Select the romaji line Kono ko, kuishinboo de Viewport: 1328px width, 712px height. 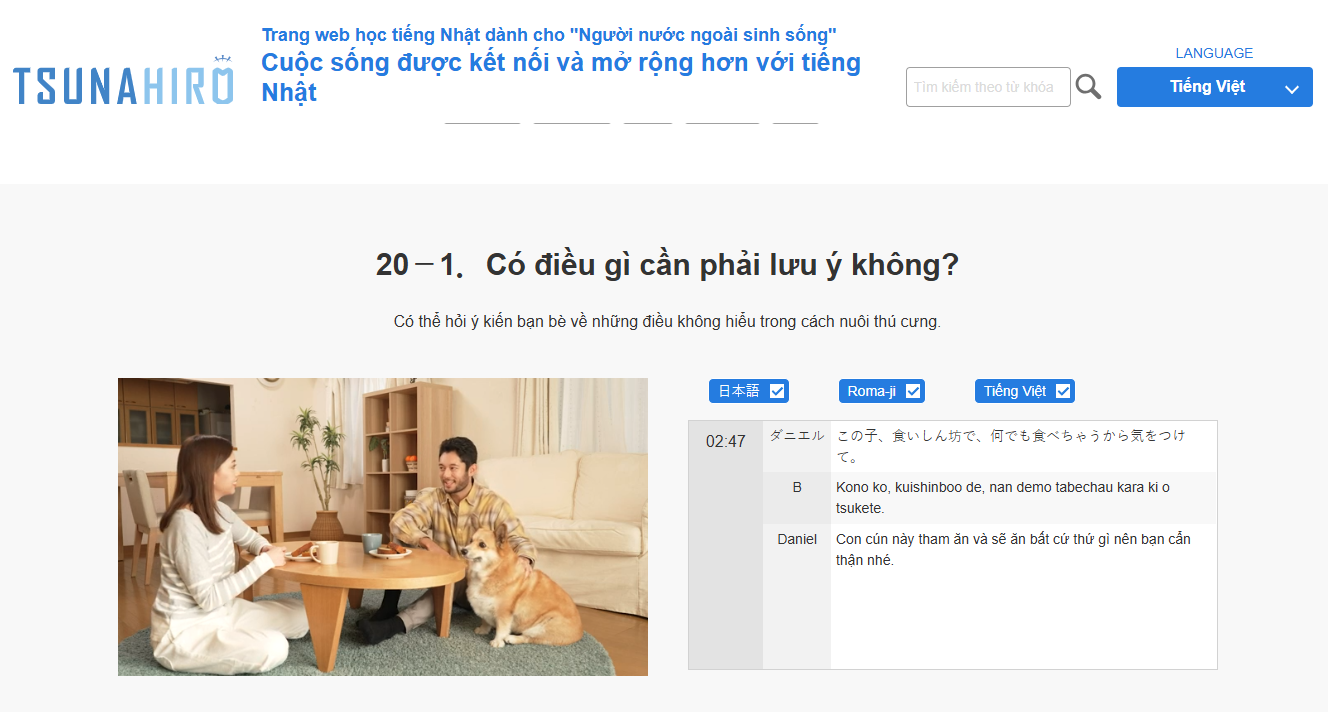pyautogui.click(x=1003, y=497)
